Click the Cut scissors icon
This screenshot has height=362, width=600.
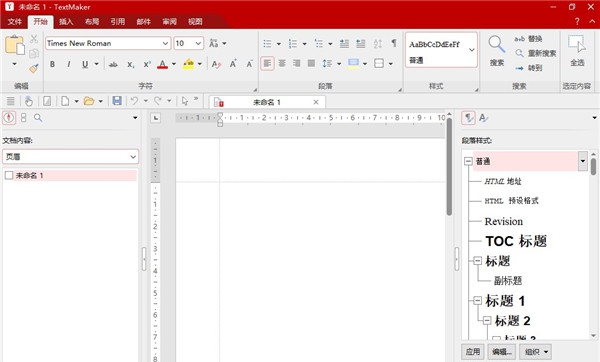[x=34, y=39]
